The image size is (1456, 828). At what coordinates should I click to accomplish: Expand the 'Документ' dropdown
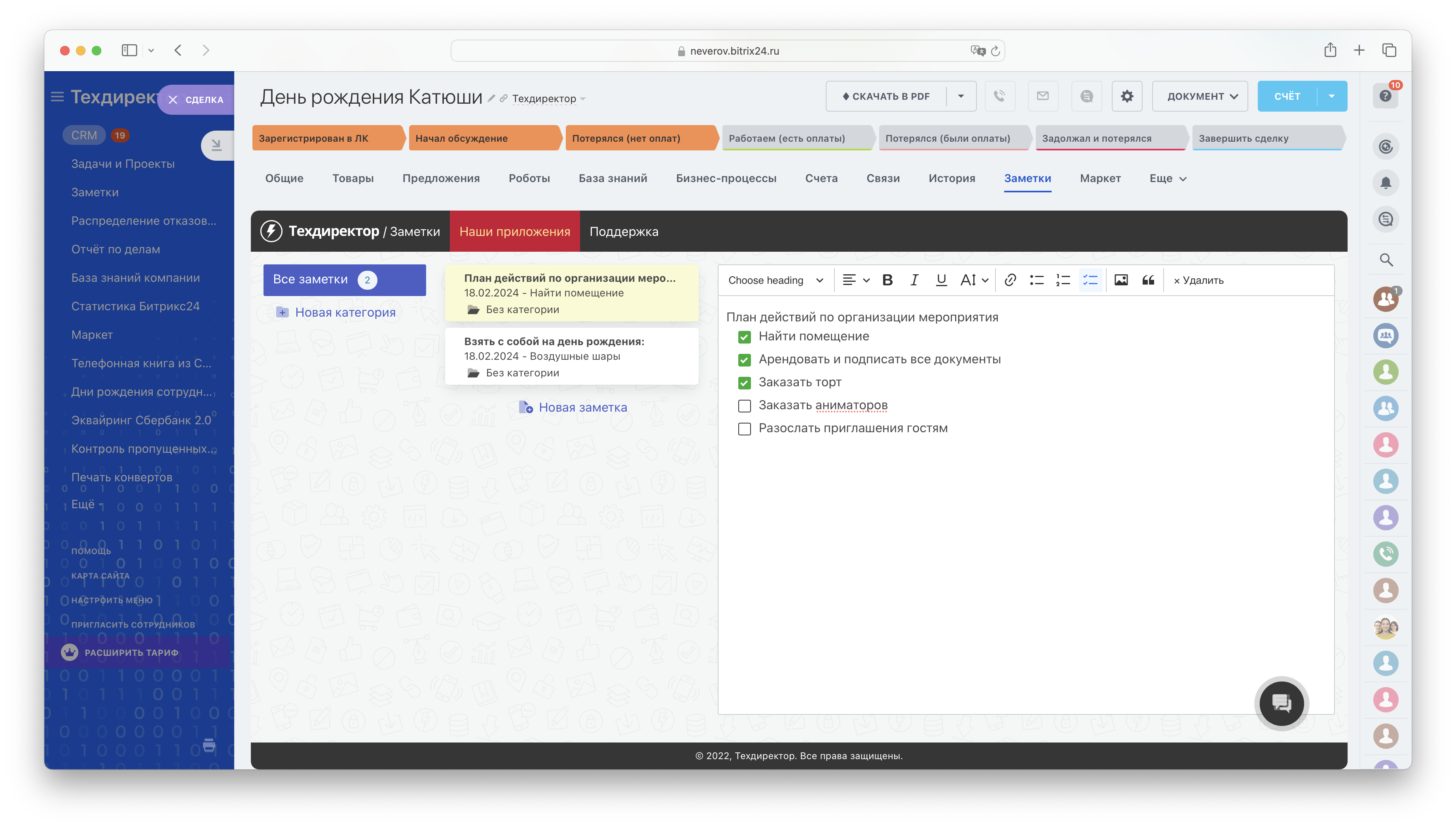[x=1200, y=96]
